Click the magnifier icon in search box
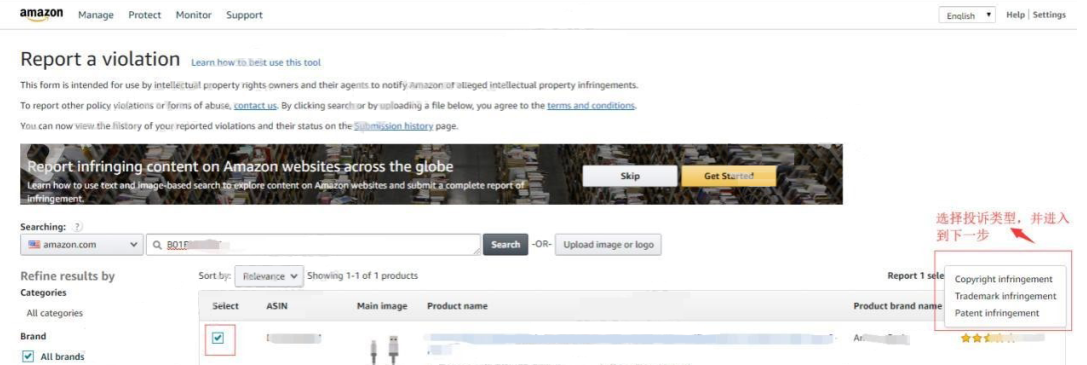 [157, 245]
